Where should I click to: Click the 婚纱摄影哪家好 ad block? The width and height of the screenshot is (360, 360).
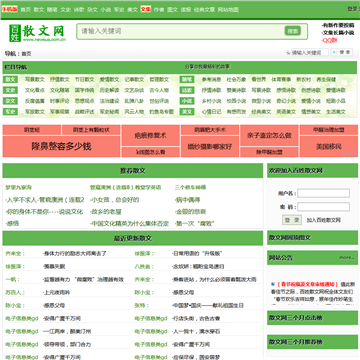coord(210,146)
